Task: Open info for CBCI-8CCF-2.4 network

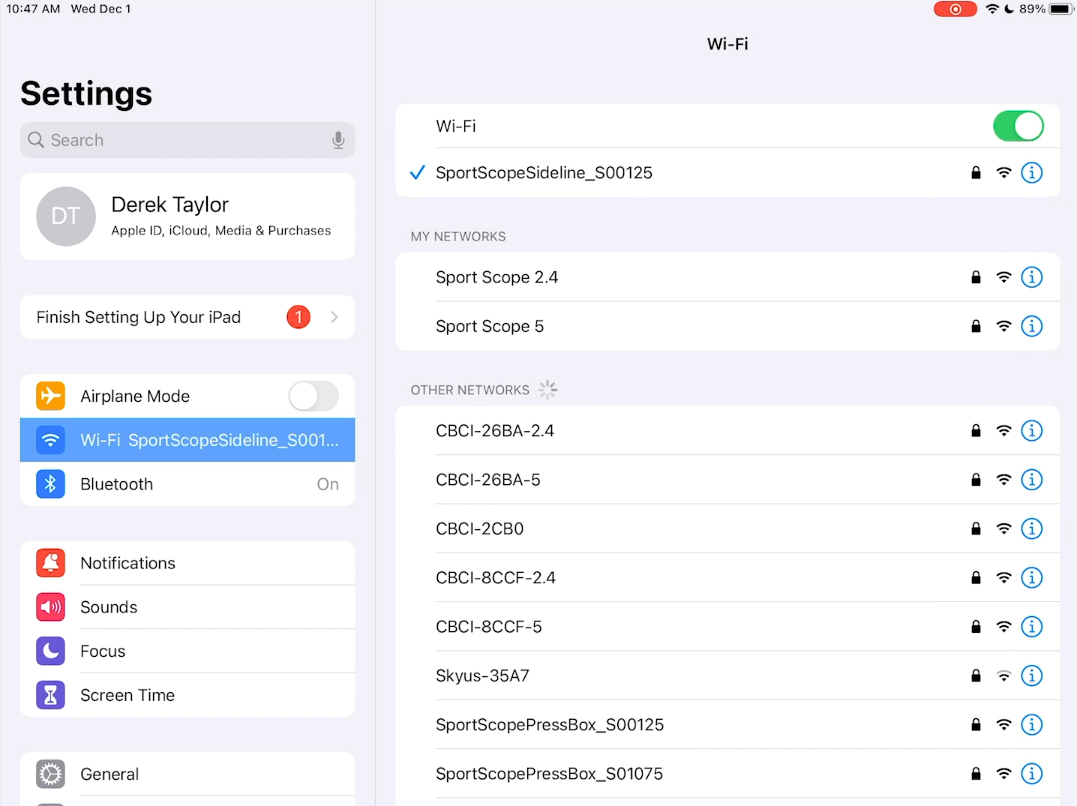Action: 1032,578
